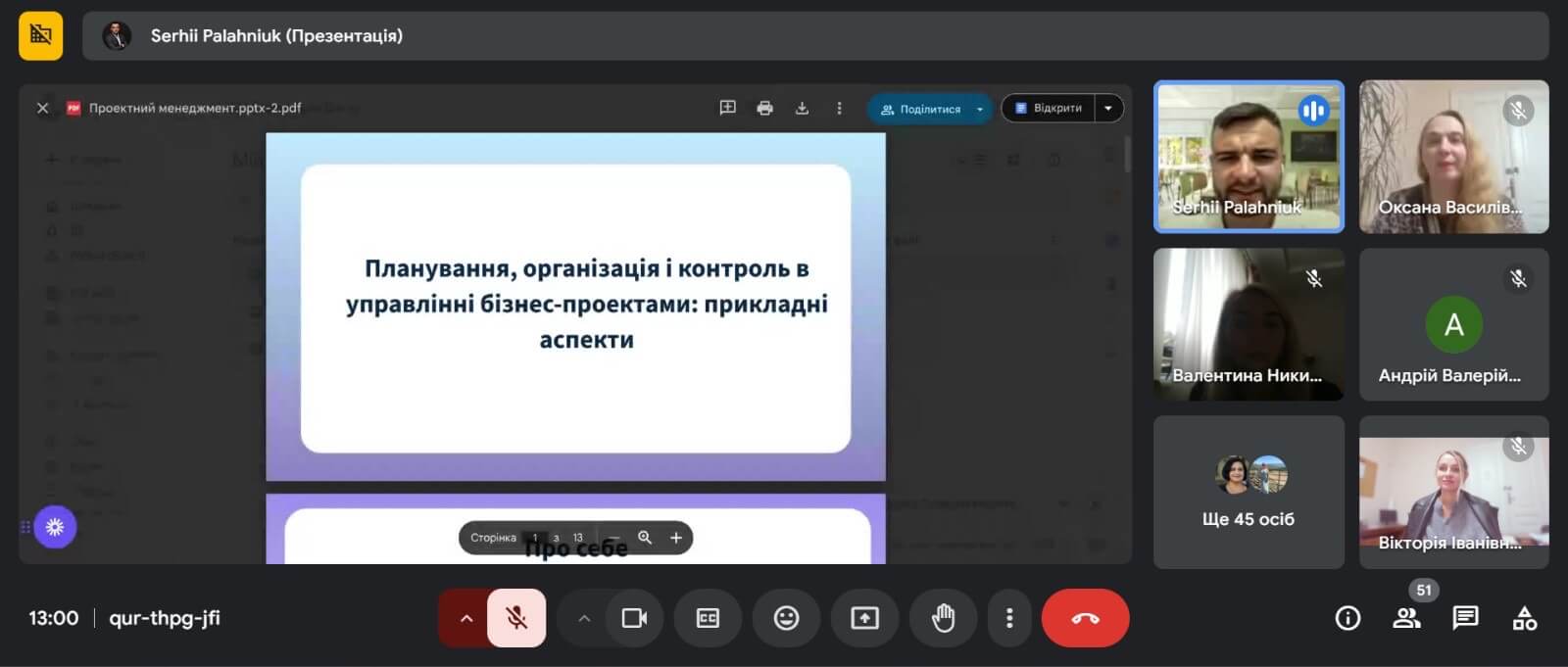Open the emoji reactions button
The width and height of the screenshot is (1568, 667).
point(786,618)
